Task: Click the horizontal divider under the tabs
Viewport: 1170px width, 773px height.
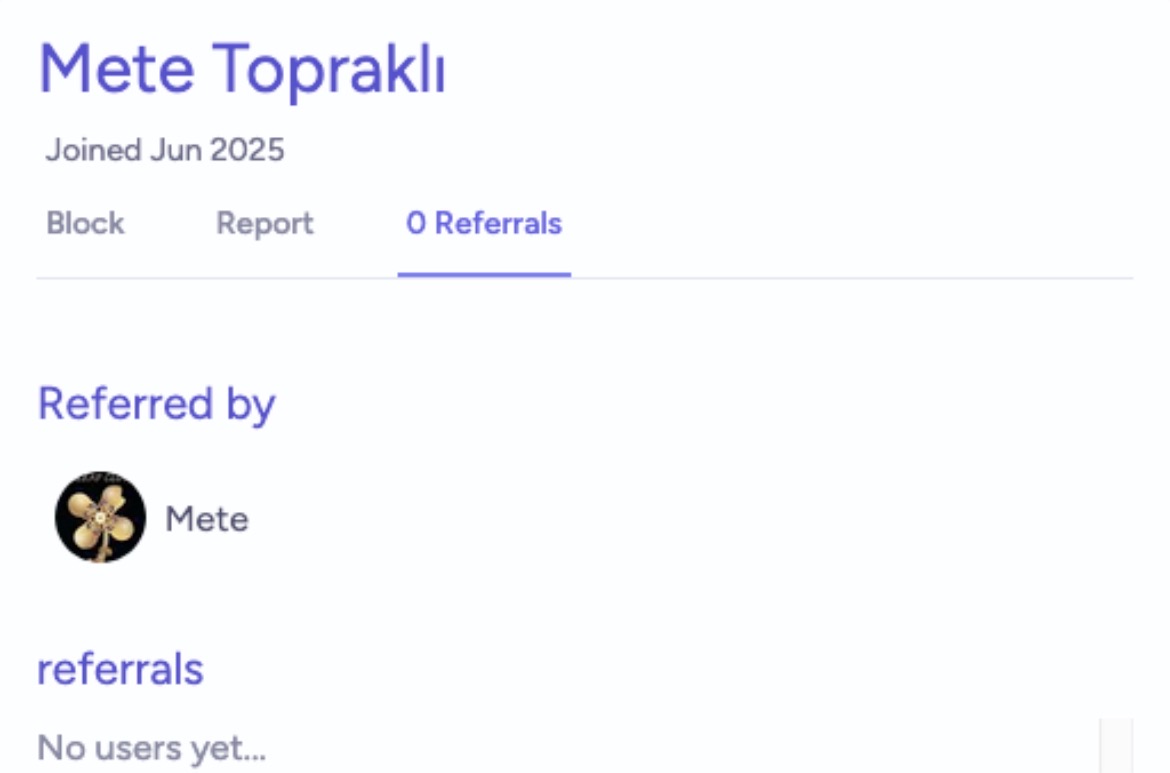Action: 585,278
